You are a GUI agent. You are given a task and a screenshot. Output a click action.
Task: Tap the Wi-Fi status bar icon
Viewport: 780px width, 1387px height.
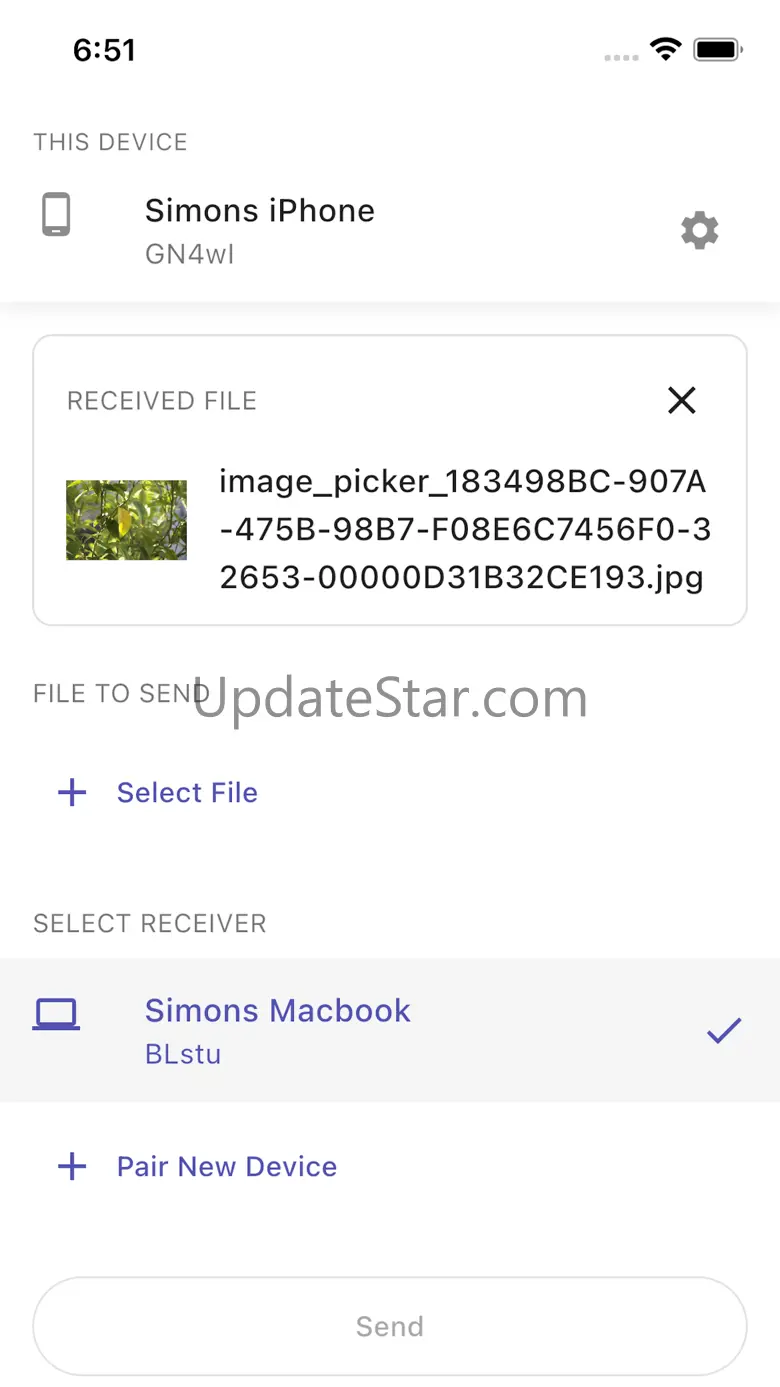point(665,49)
